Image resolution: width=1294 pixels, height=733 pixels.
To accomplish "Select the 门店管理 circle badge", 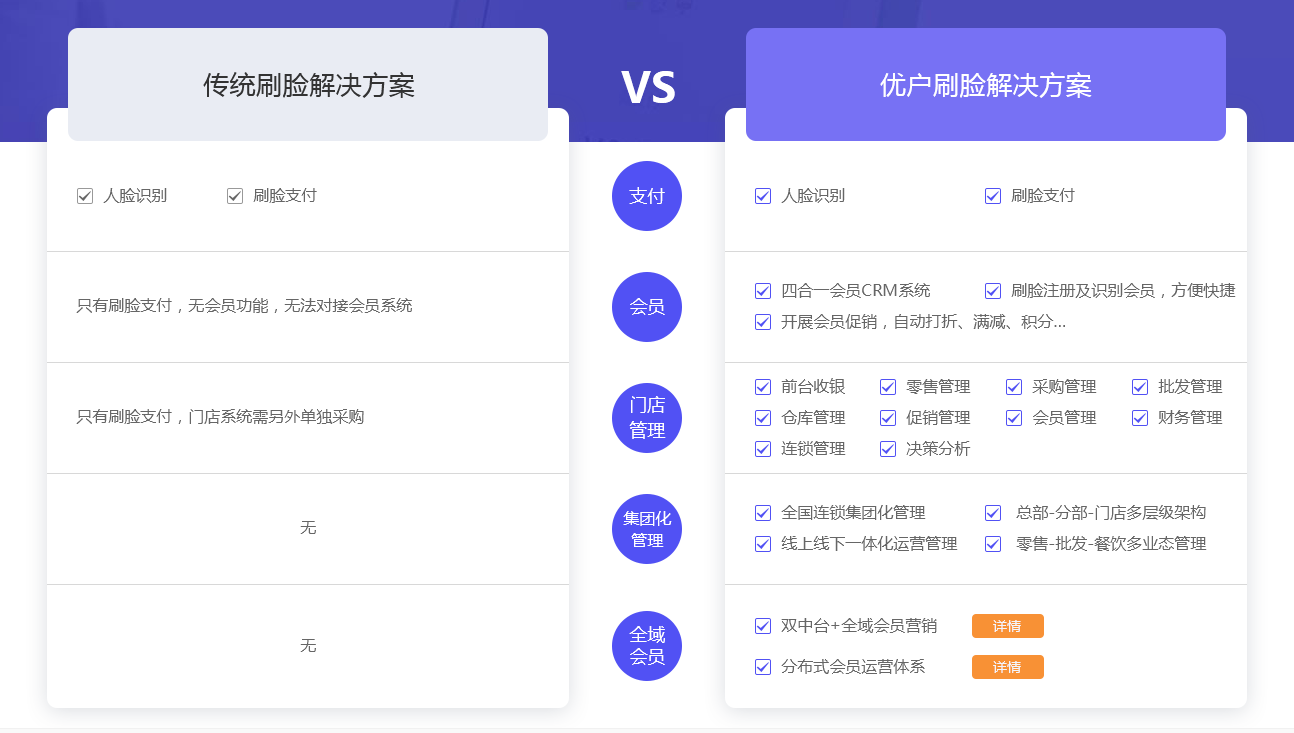I will 646,418.
